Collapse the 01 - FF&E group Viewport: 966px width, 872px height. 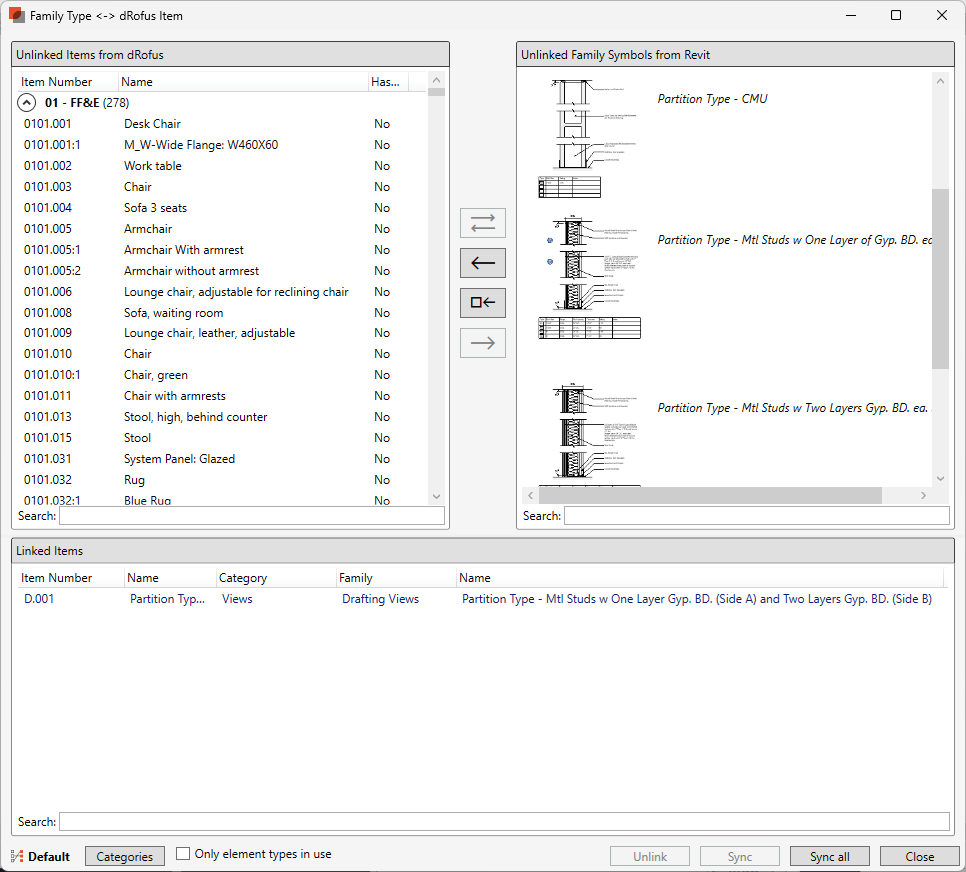[27, 103]
